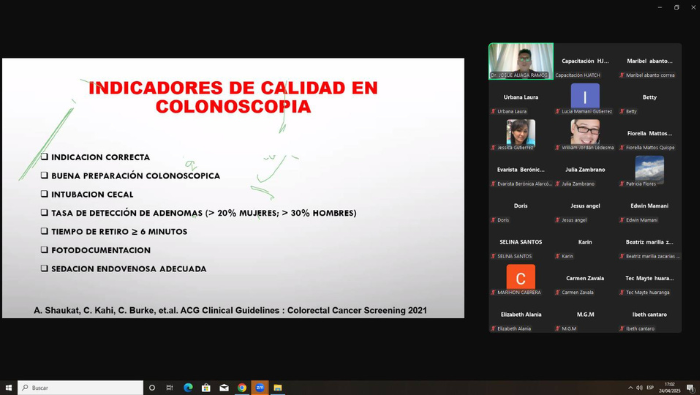Open the taskbar clock and calendar
Viewport: 700px width, 395px height.
click(x=670, y=387)
